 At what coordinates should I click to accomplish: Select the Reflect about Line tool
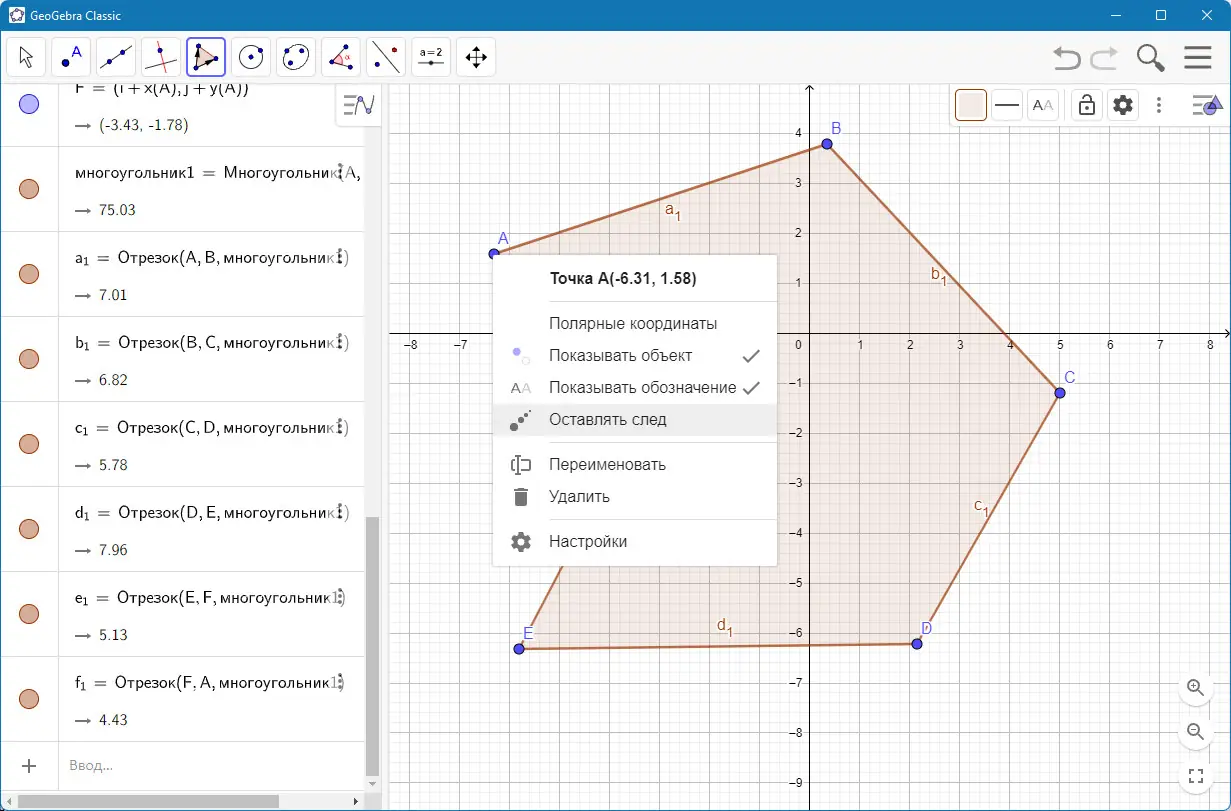click(x=386, y=58)
